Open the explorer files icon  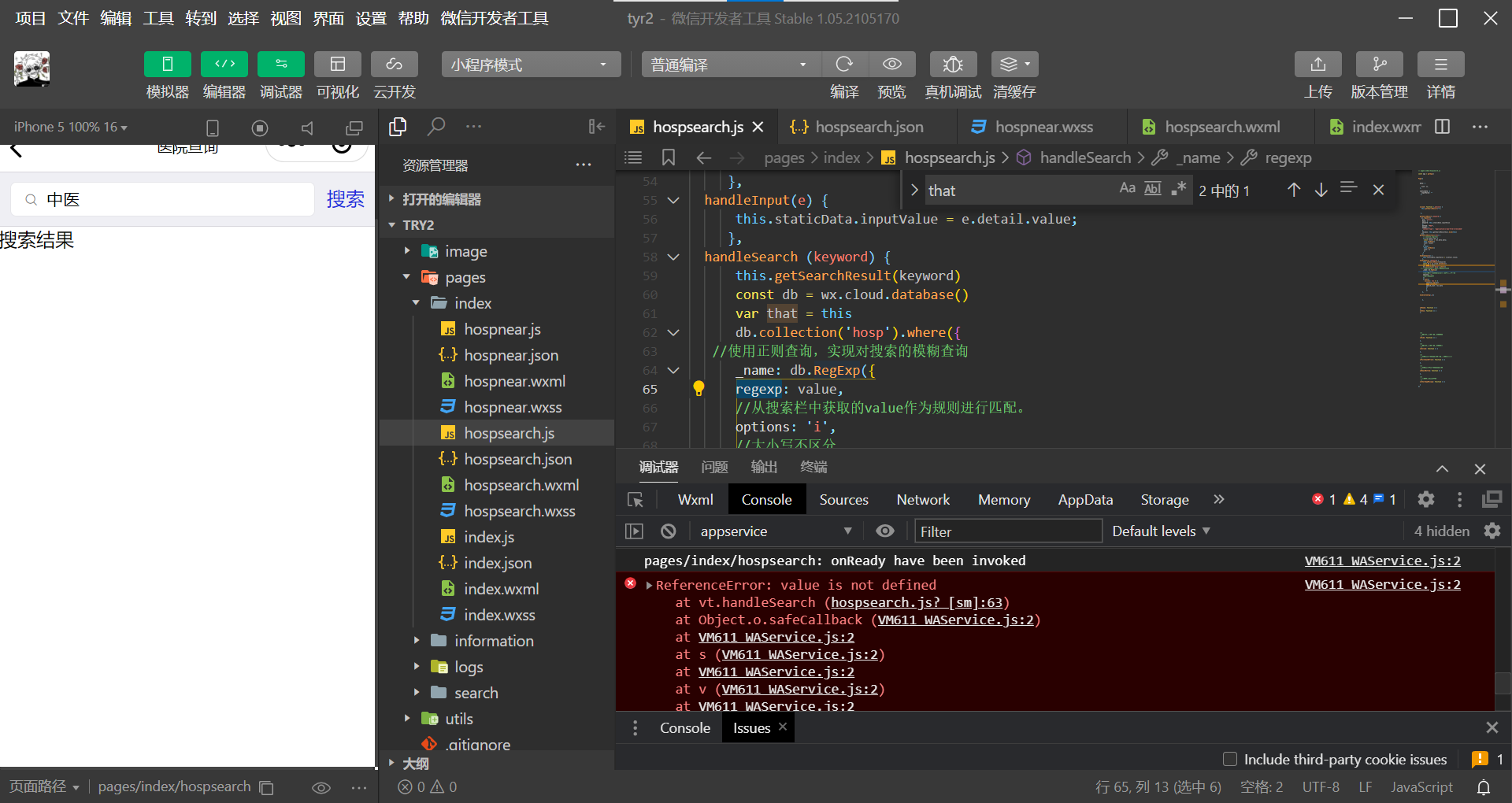pyautogui.click(x=398, y=127)
